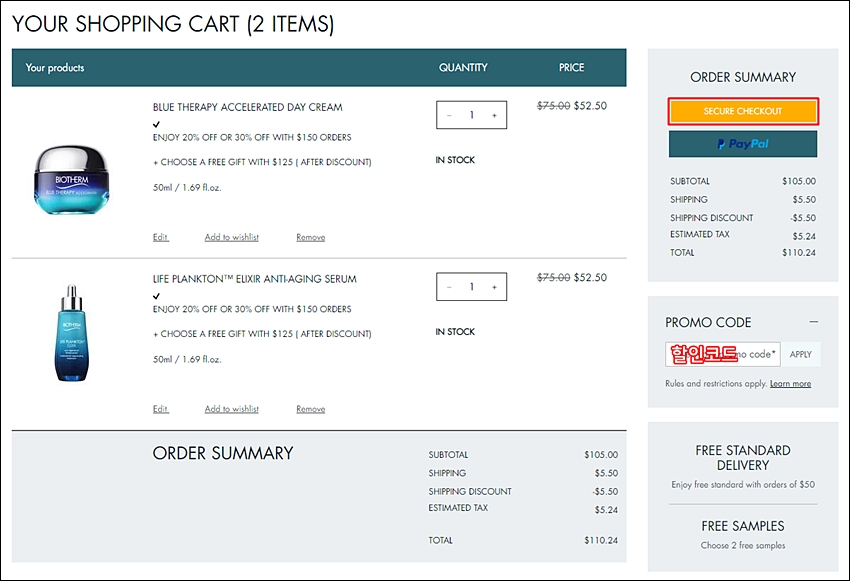850x581 pixels.
Task: Click the 'Your products' column header
Action: [x=55, y=68]
